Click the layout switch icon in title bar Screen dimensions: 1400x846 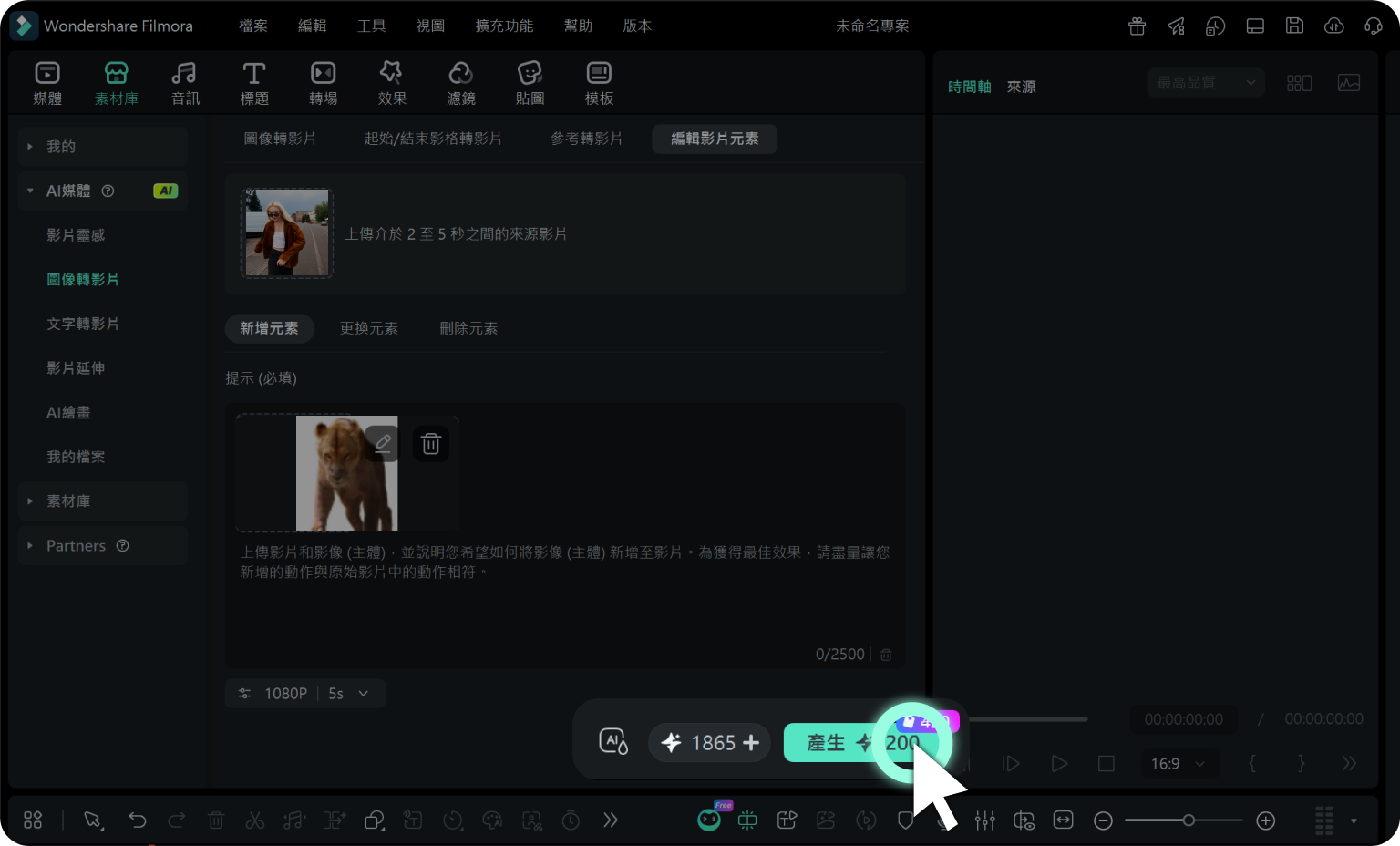(x=1255, y=26)
